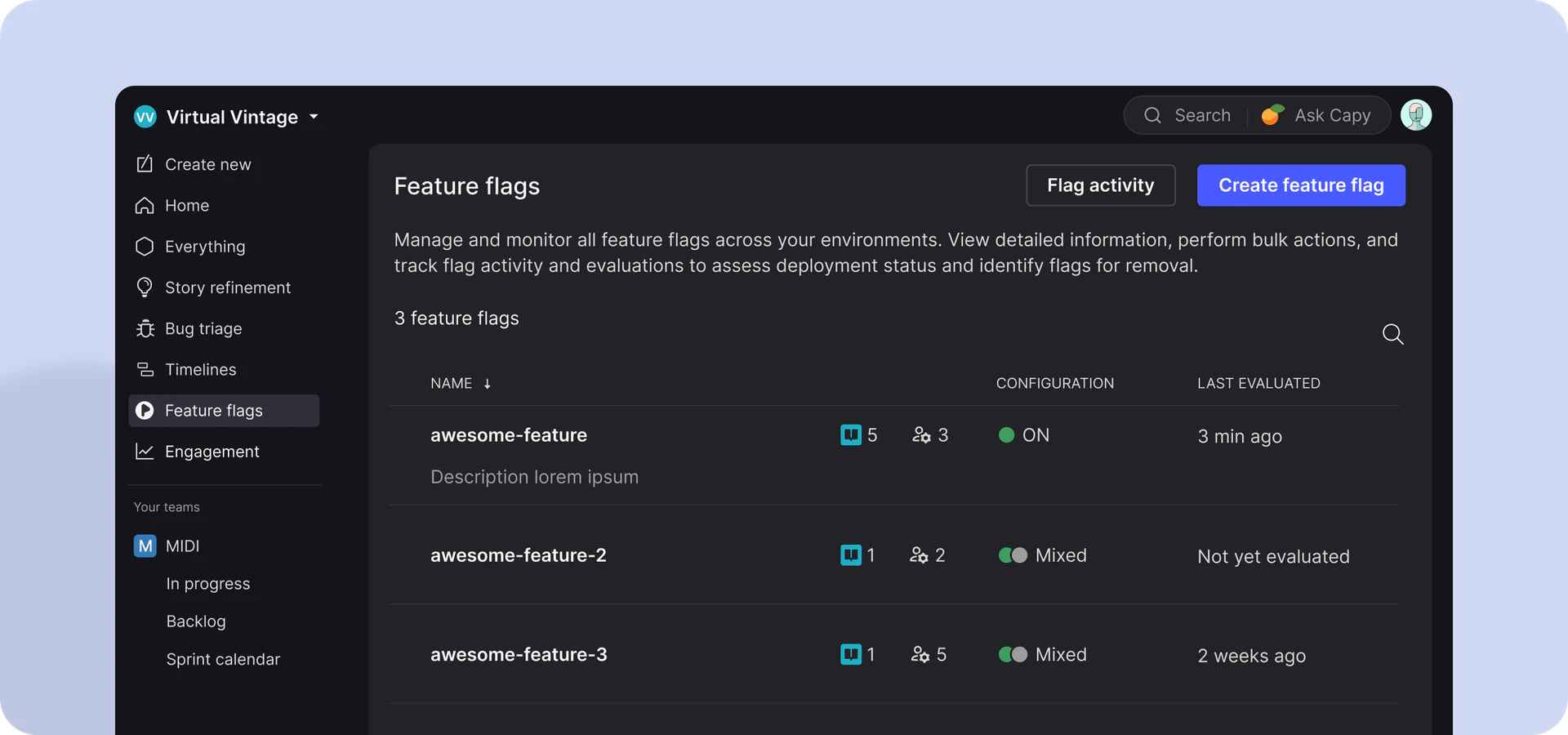Open the Flag activity button

[1100, 185]
